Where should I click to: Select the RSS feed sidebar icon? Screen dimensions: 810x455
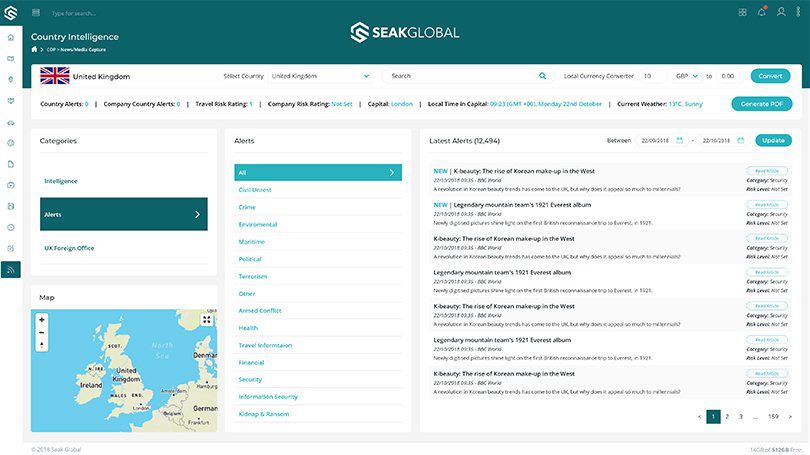point(11,269)
